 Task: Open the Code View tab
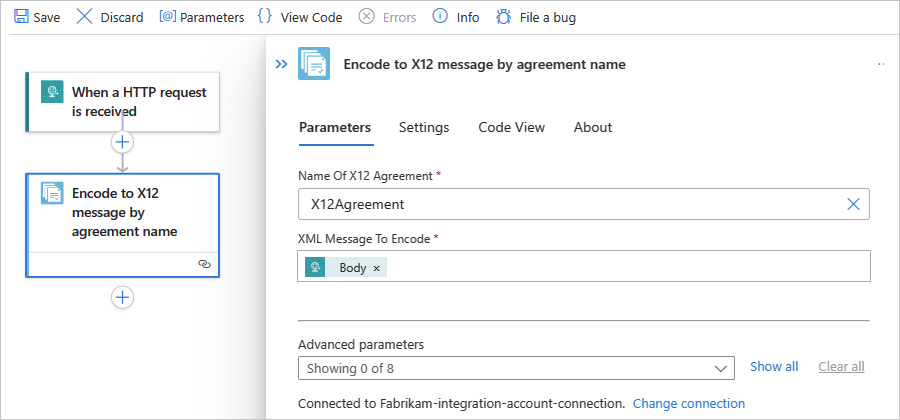pyautogui.click(x=511, y=127)
